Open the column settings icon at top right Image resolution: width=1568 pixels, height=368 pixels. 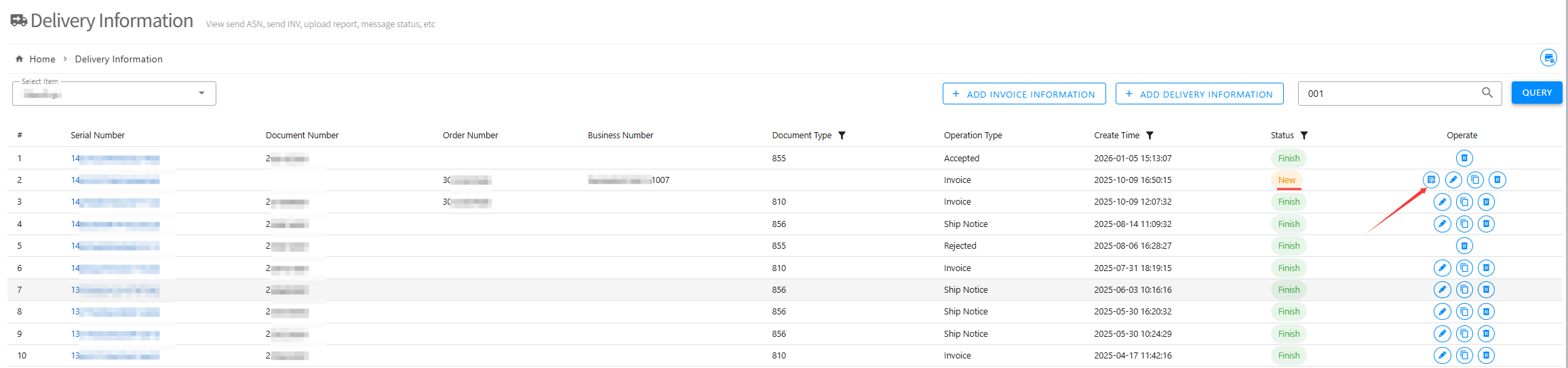pos(1548,58)
